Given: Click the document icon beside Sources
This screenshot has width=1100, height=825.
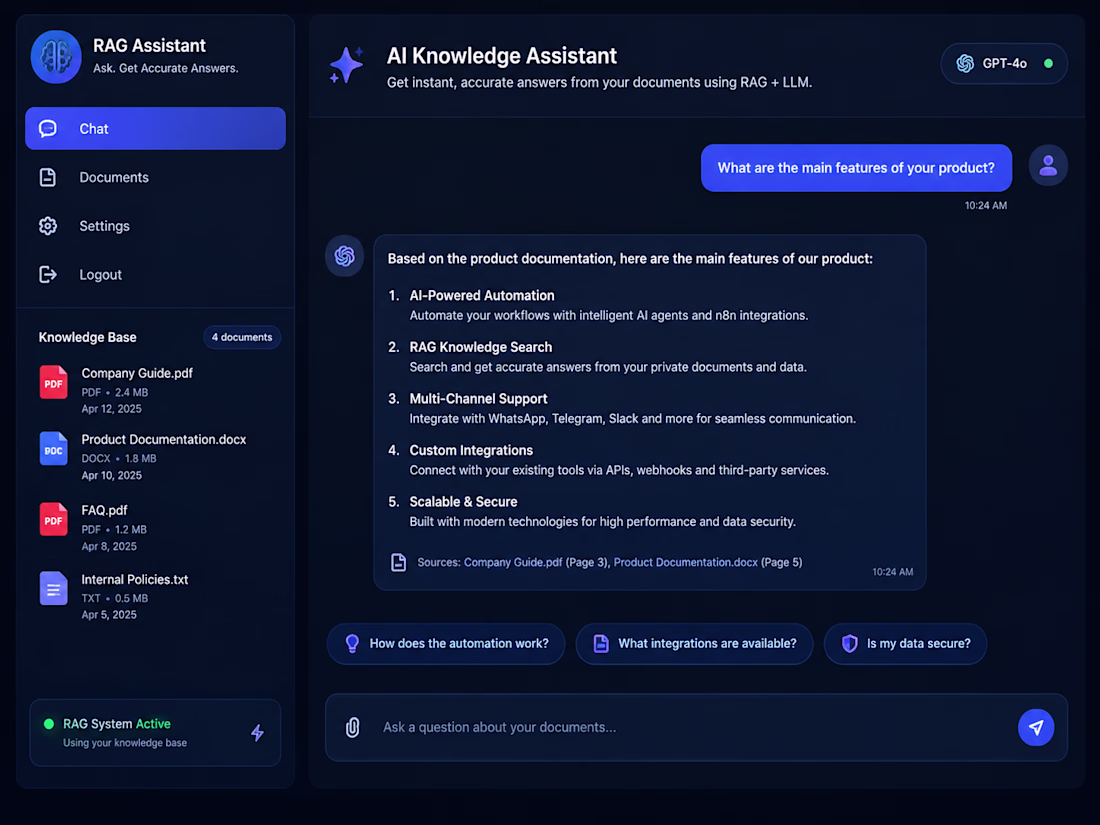Looking at the screenshot, I should point(398,563).
